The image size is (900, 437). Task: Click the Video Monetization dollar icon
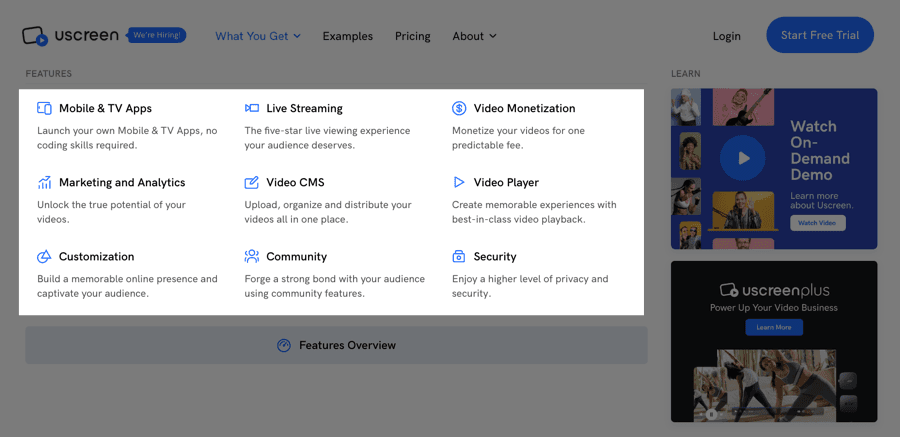[x=459, y=108]
